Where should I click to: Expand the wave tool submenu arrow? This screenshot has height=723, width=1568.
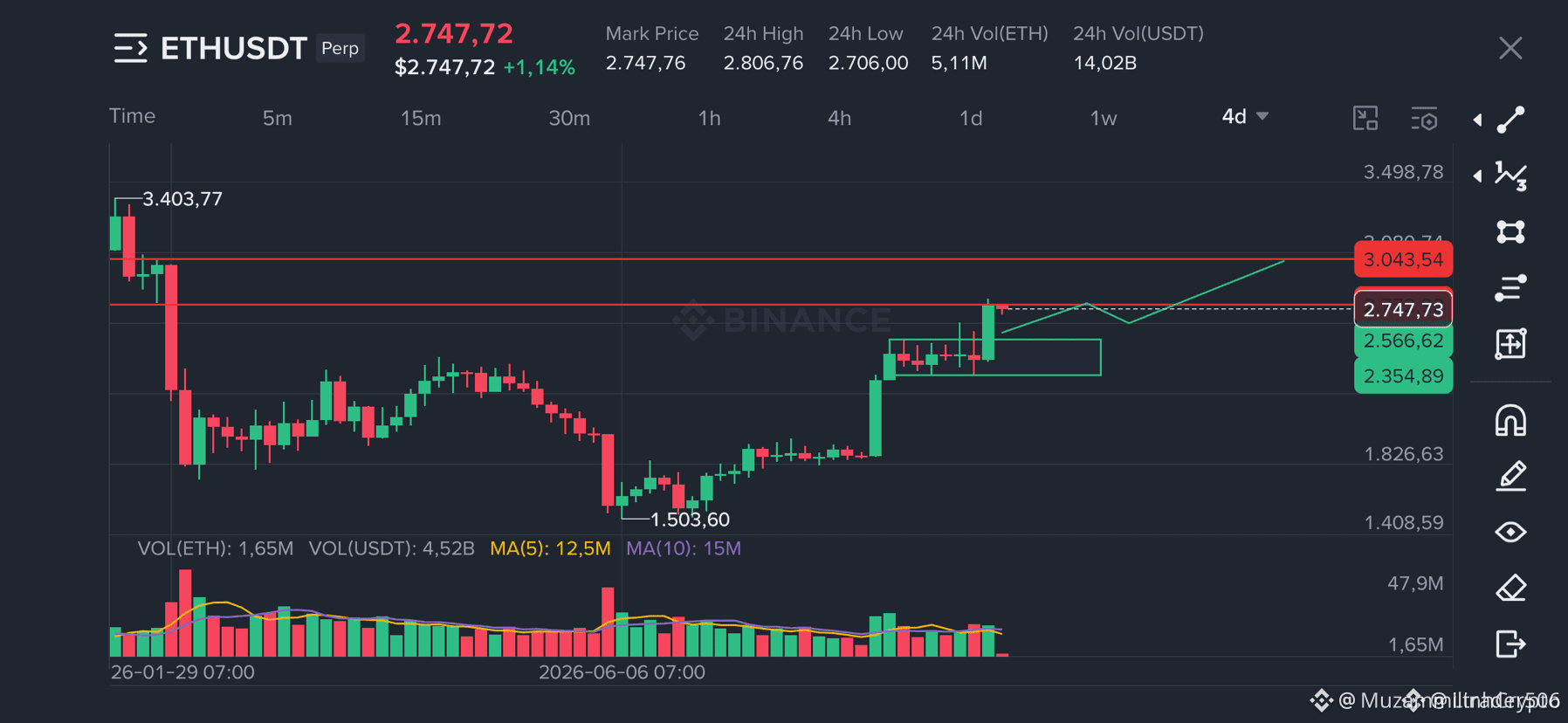tap(1477, 176)
